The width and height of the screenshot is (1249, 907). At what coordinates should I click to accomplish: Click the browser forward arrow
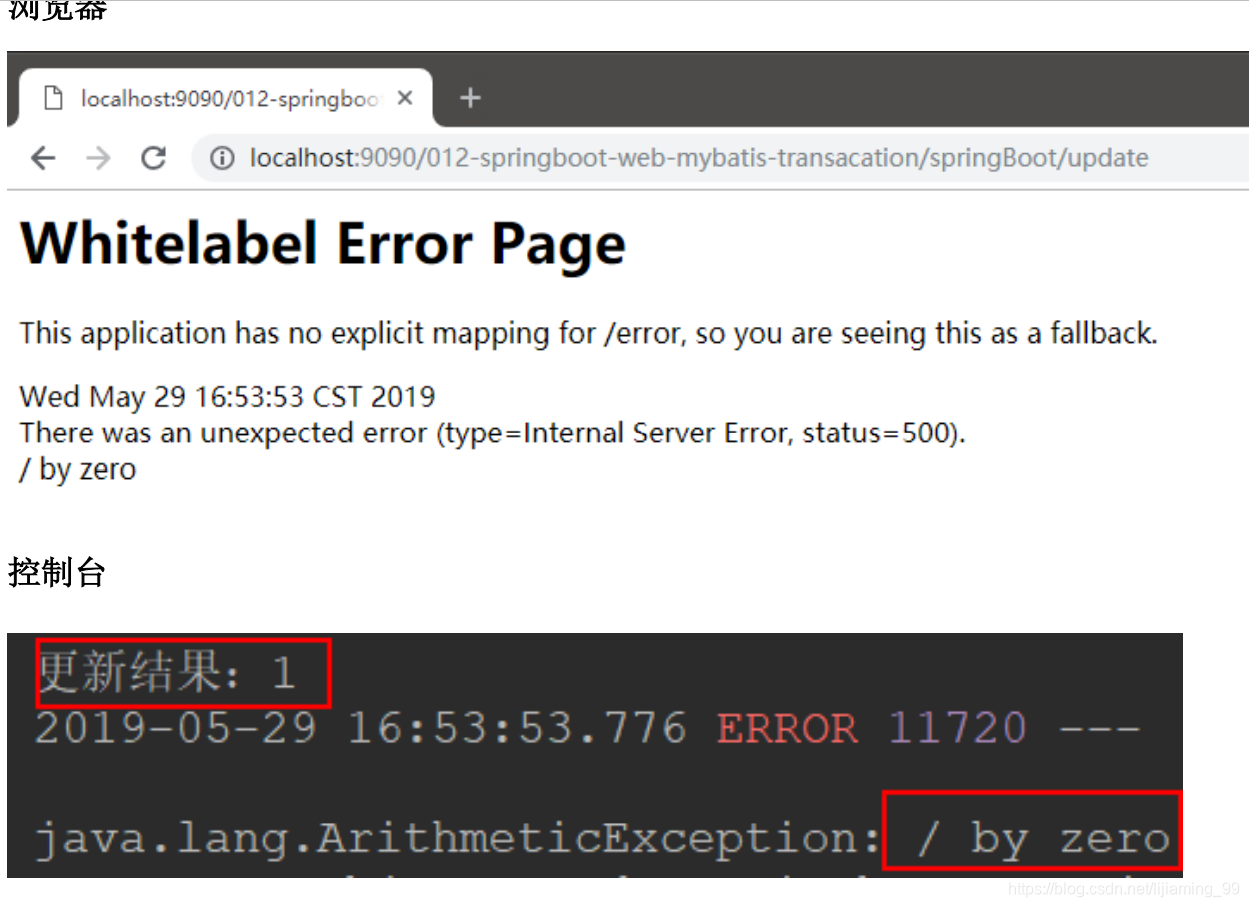click(x=98, y=158)
